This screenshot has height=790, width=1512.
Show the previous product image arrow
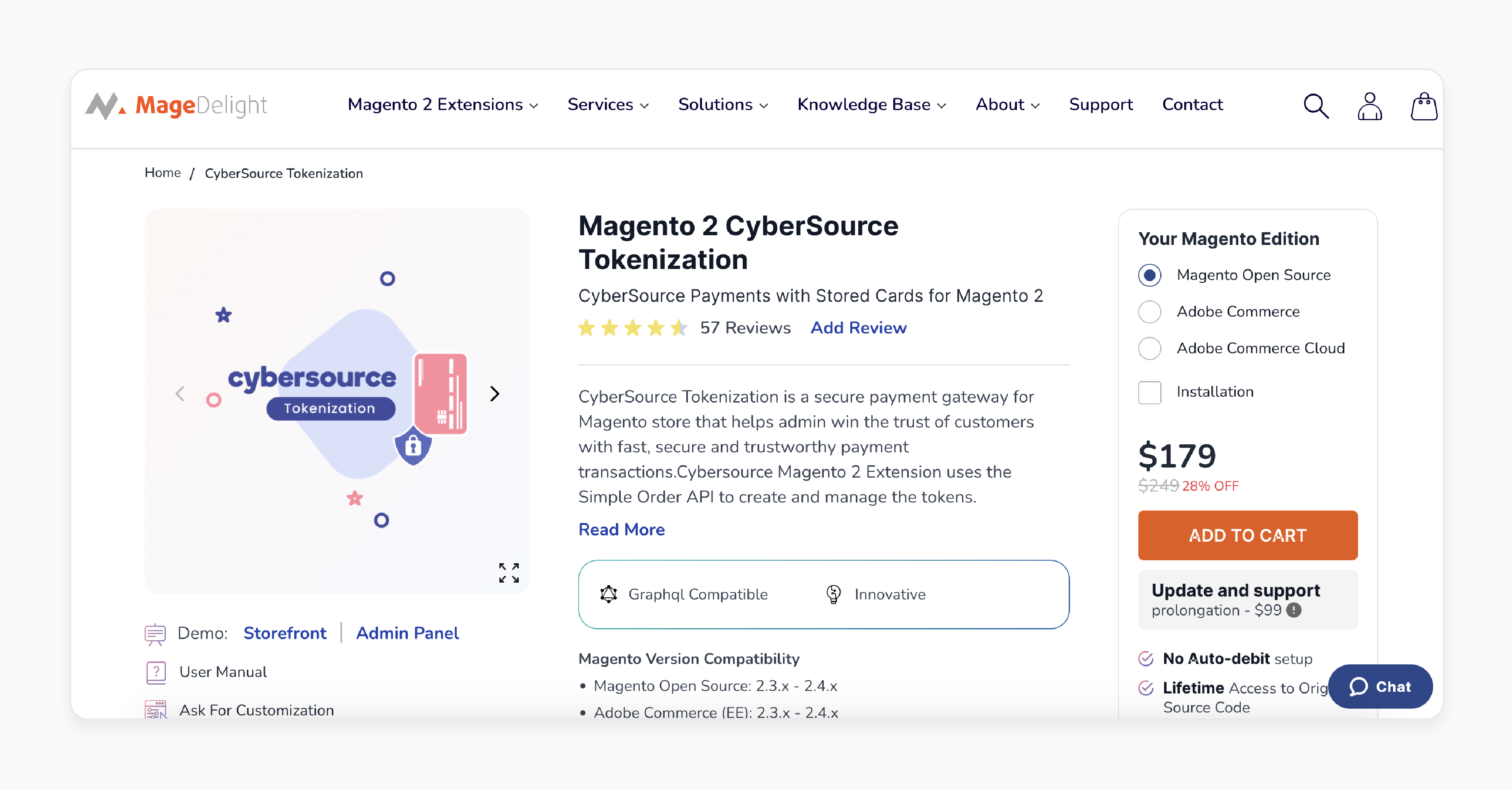tap(180, 394)
